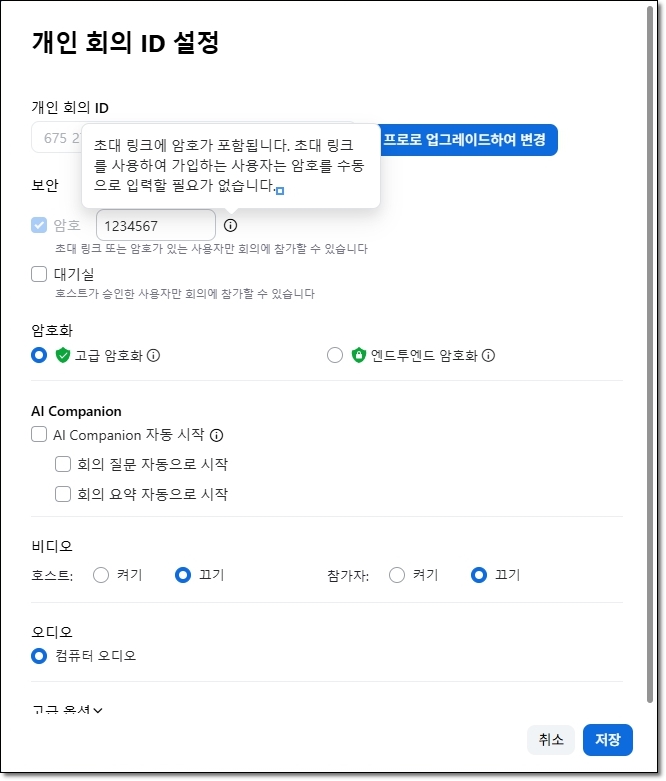Click the green shield icon for 고급 암호화

[x=63, y=355]
